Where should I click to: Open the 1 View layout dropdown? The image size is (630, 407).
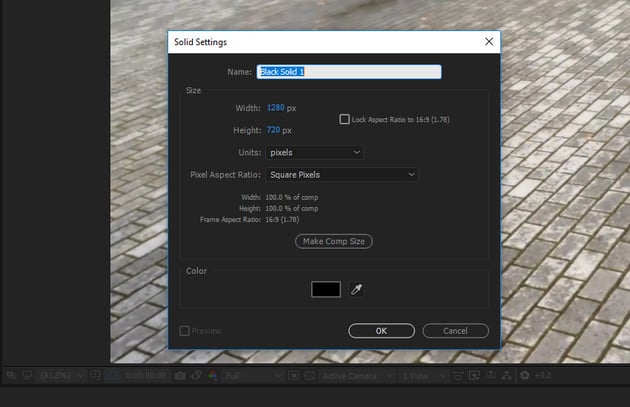423,376
